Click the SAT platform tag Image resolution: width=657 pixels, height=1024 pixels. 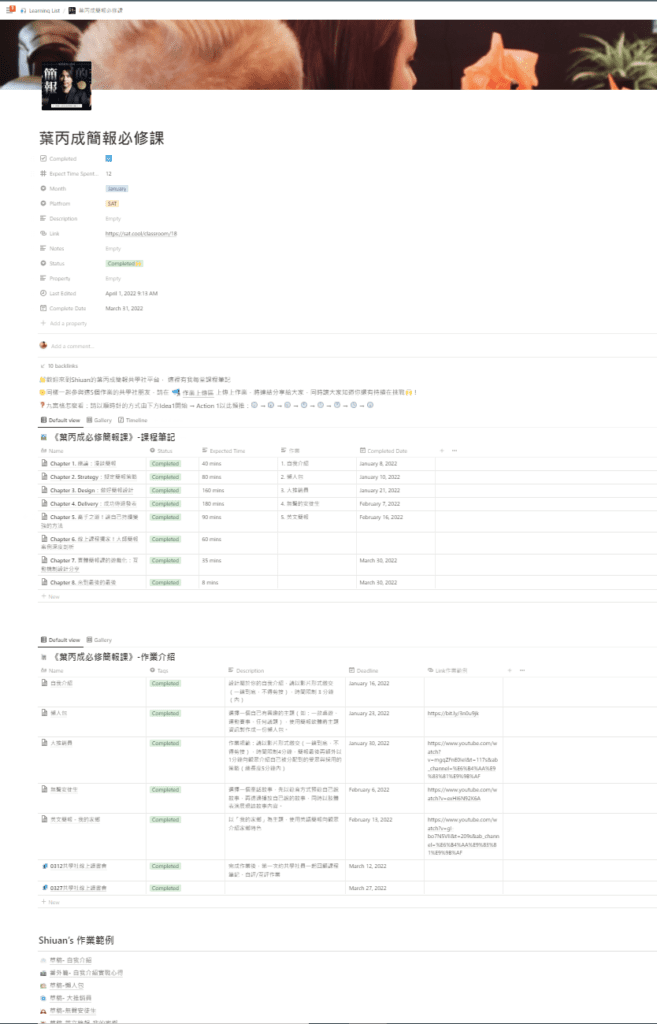coord(112,203)
